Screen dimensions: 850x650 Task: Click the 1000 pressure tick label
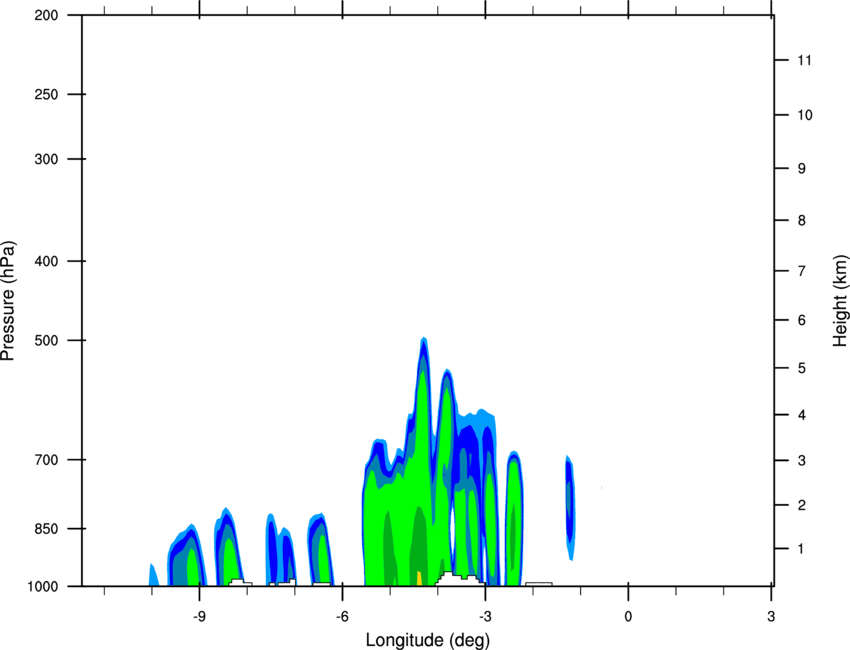click(43, 587)
